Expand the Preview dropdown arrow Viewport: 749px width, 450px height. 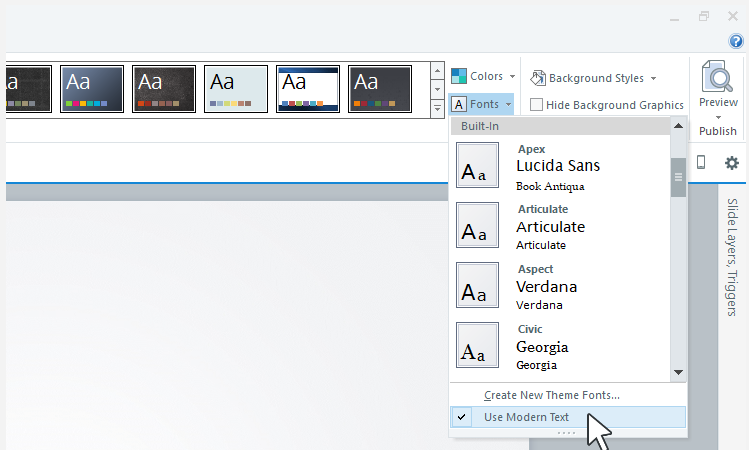click(x=718, y=118)
